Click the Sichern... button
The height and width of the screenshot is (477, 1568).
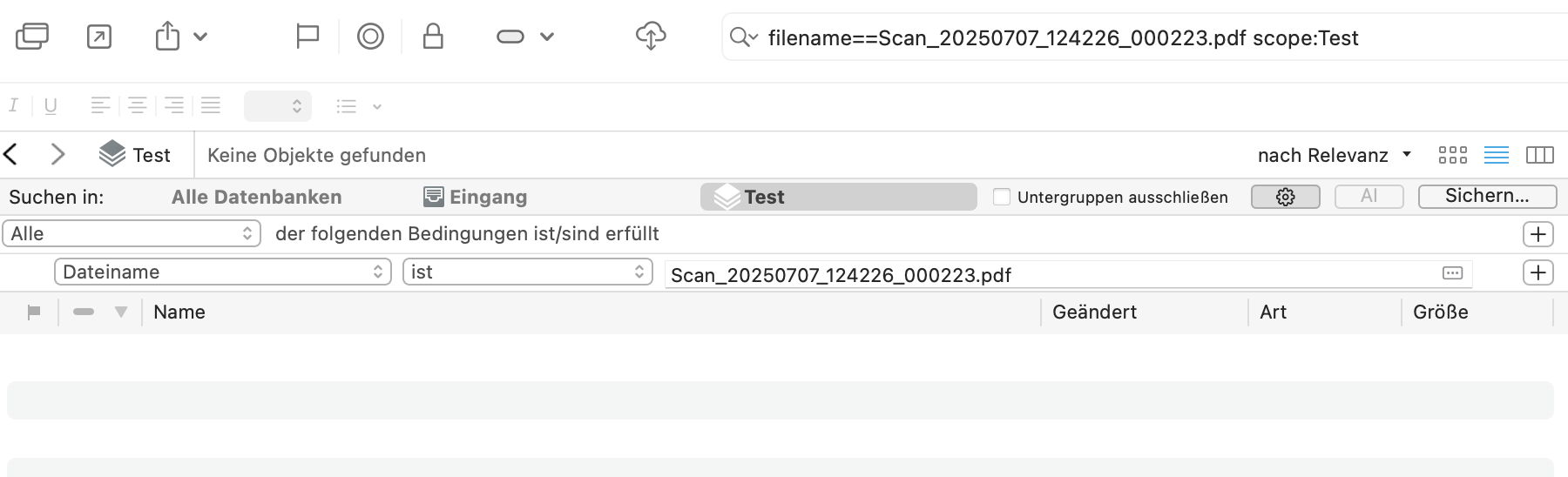pyautogui.click(x=1487, y=197)
